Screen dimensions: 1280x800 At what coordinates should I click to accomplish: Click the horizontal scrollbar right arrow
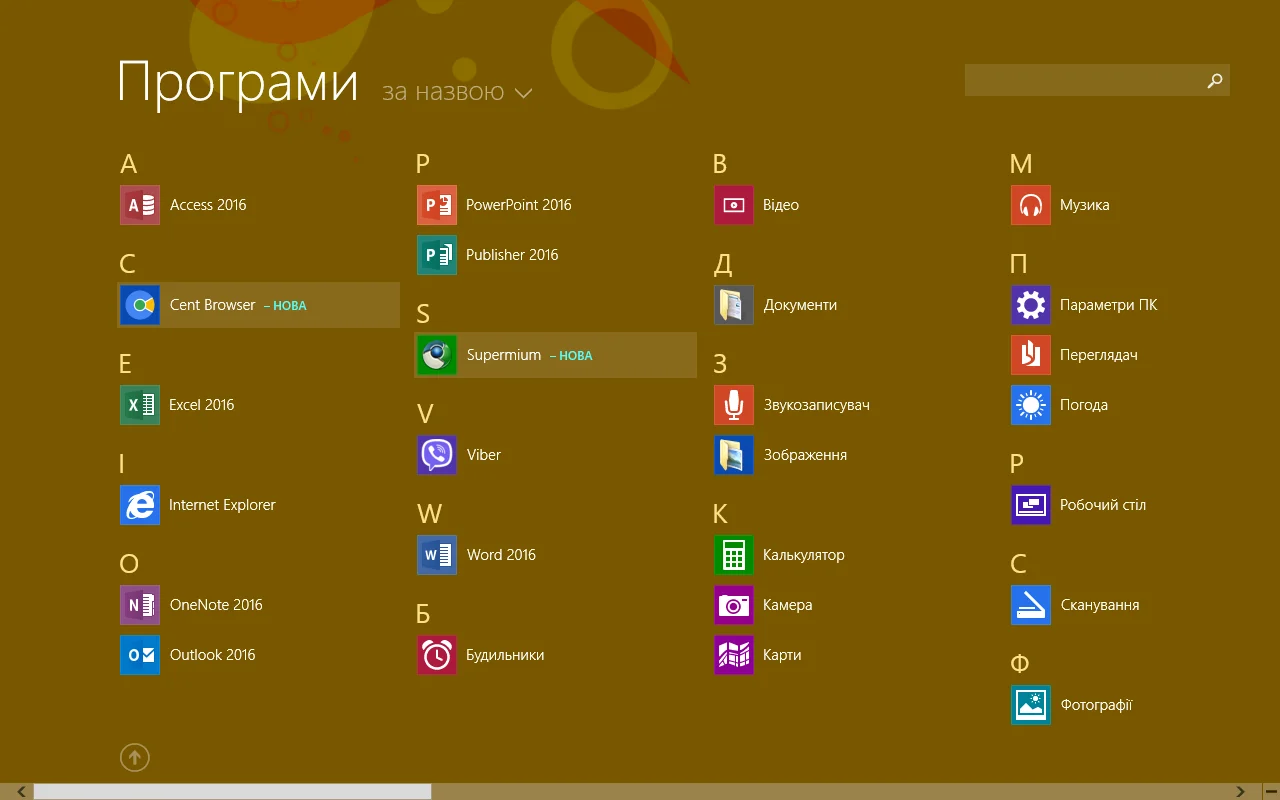(x=1240, y=792)
